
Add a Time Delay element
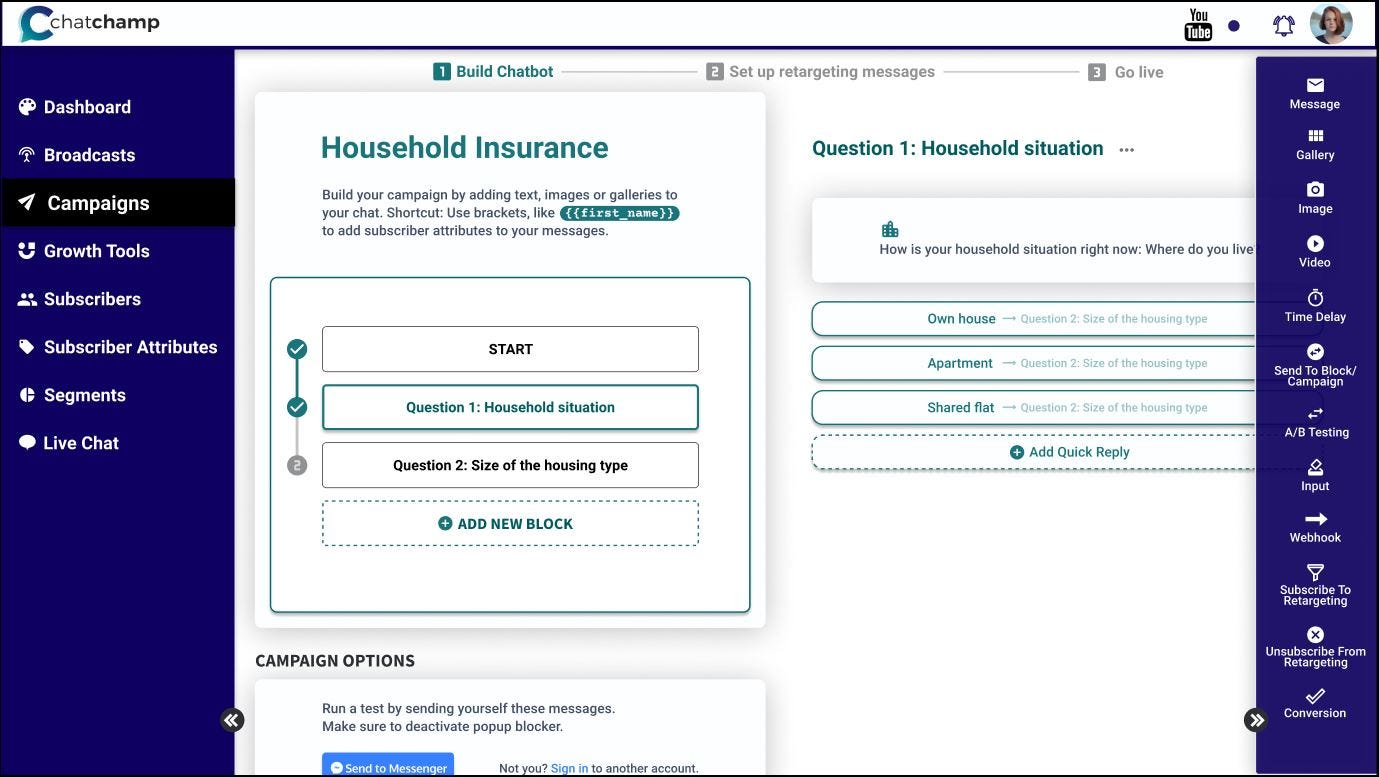[1315, 306]
